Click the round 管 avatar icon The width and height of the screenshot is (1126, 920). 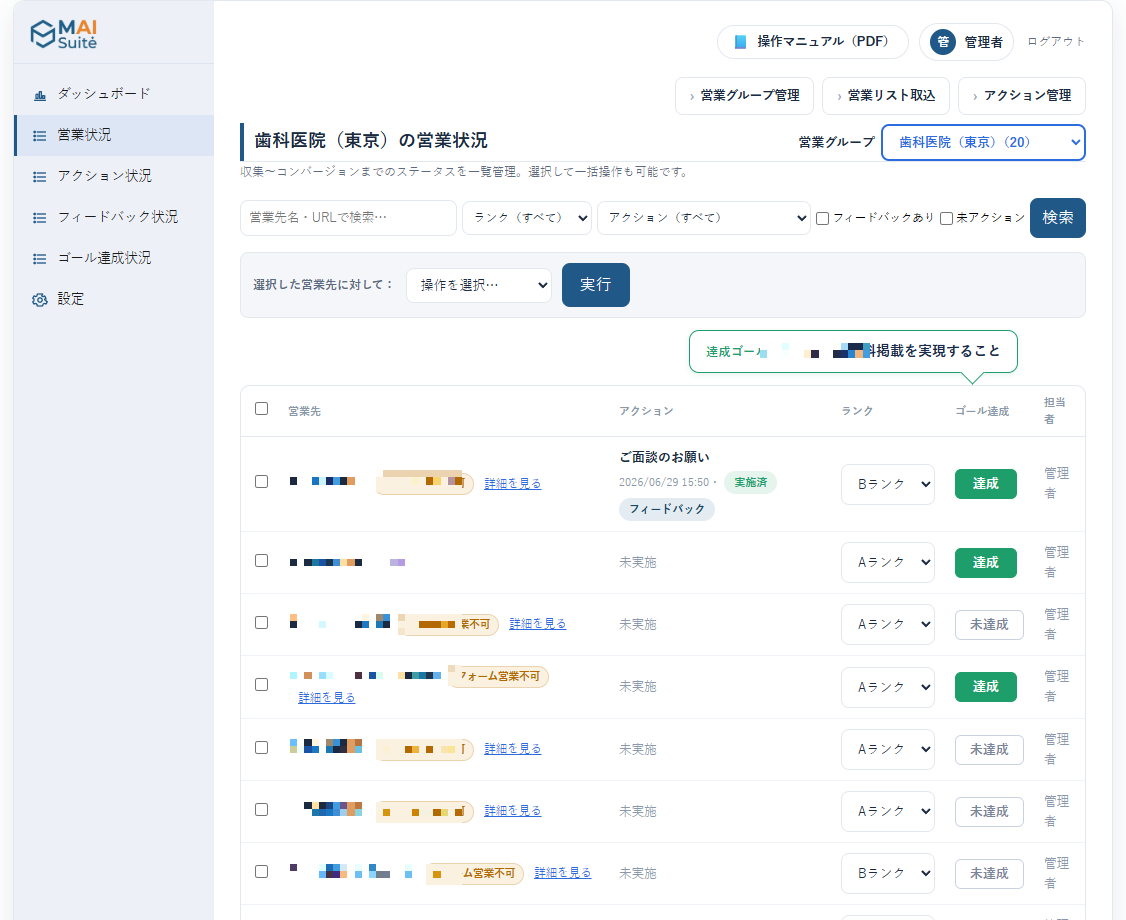[x=943, y=42]
